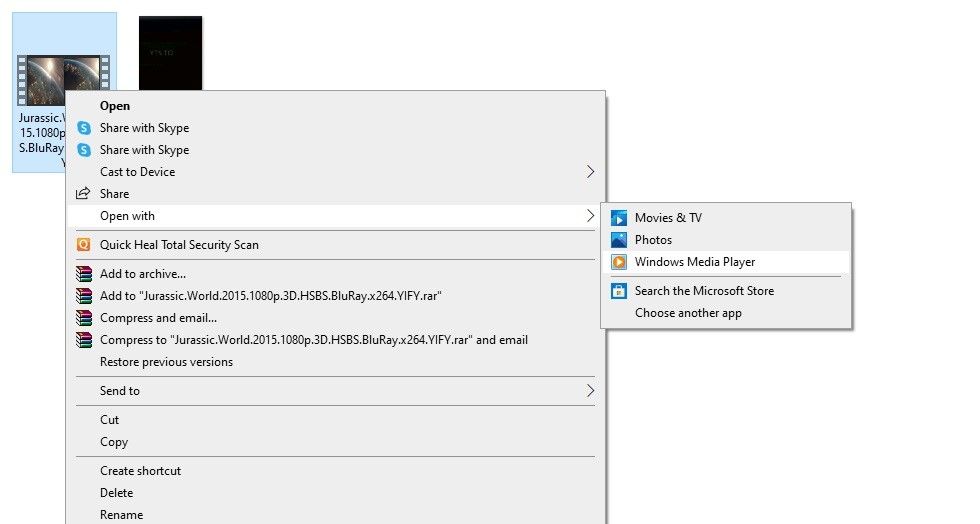
Task: Expand the Cast to Device submenu arrow
Action: [590, 172]
